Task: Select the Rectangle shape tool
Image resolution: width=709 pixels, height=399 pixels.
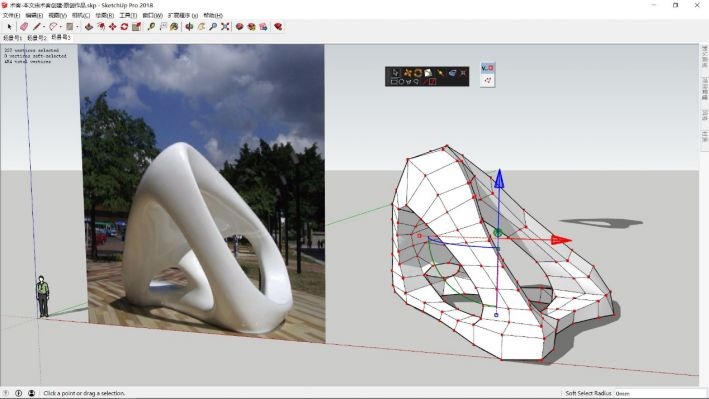Action: tap(70, 27)
